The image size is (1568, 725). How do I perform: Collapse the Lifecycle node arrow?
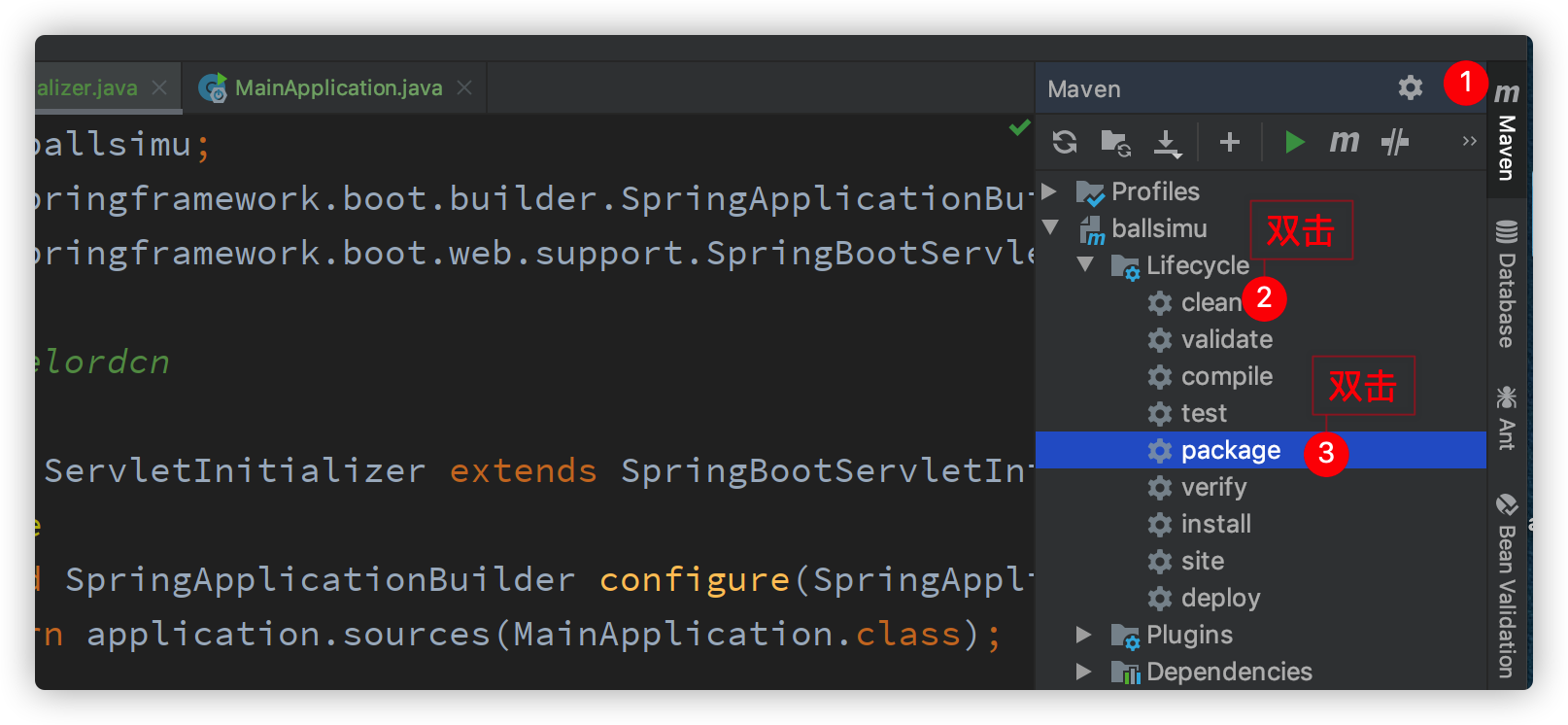coord(1085,264)
